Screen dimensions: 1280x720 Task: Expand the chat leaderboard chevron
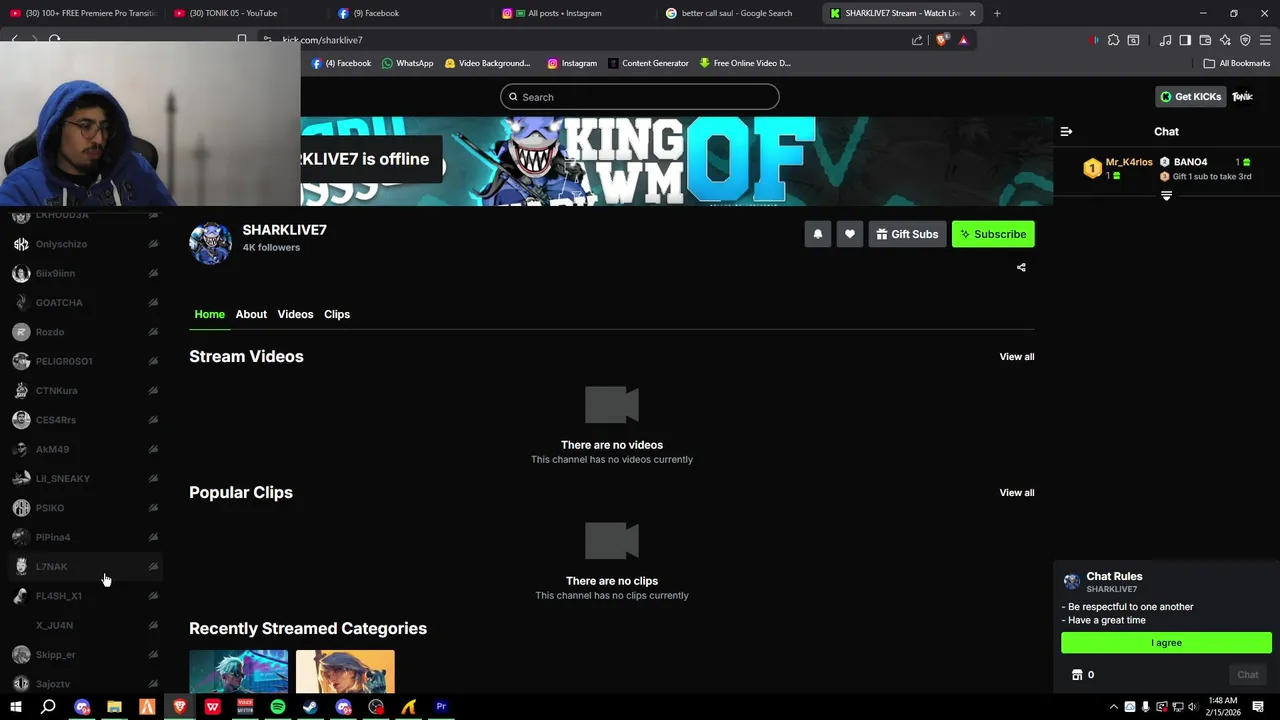(x=1166, y=196)
